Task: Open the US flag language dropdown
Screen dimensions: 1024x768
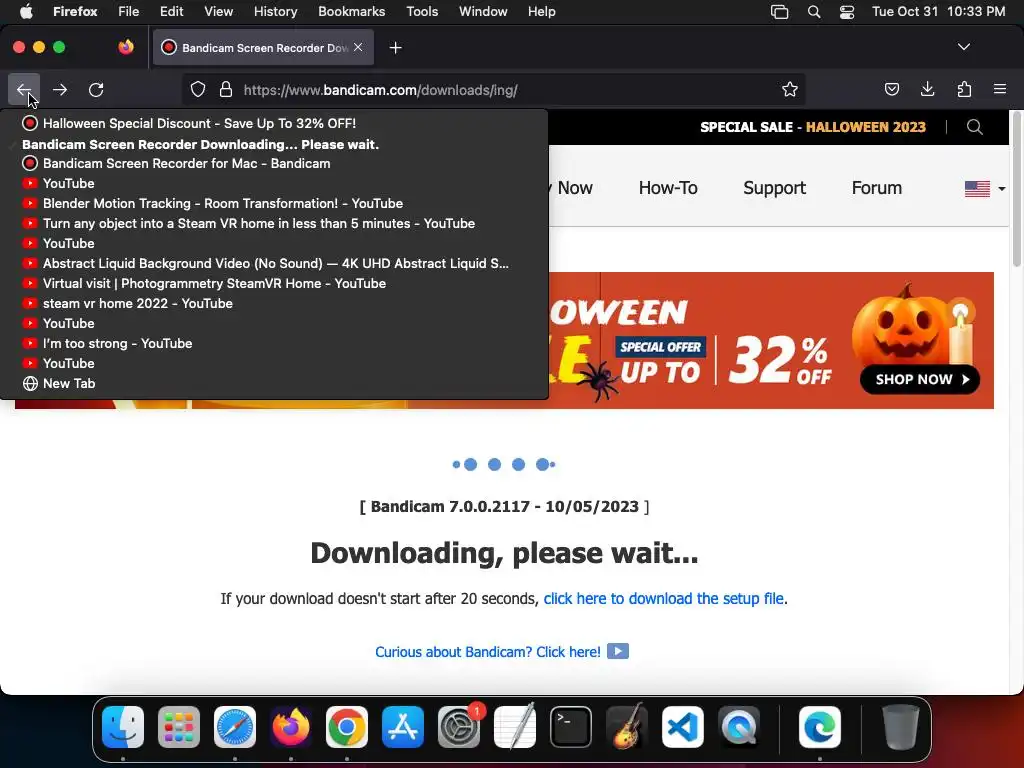Action: [985, 189]
